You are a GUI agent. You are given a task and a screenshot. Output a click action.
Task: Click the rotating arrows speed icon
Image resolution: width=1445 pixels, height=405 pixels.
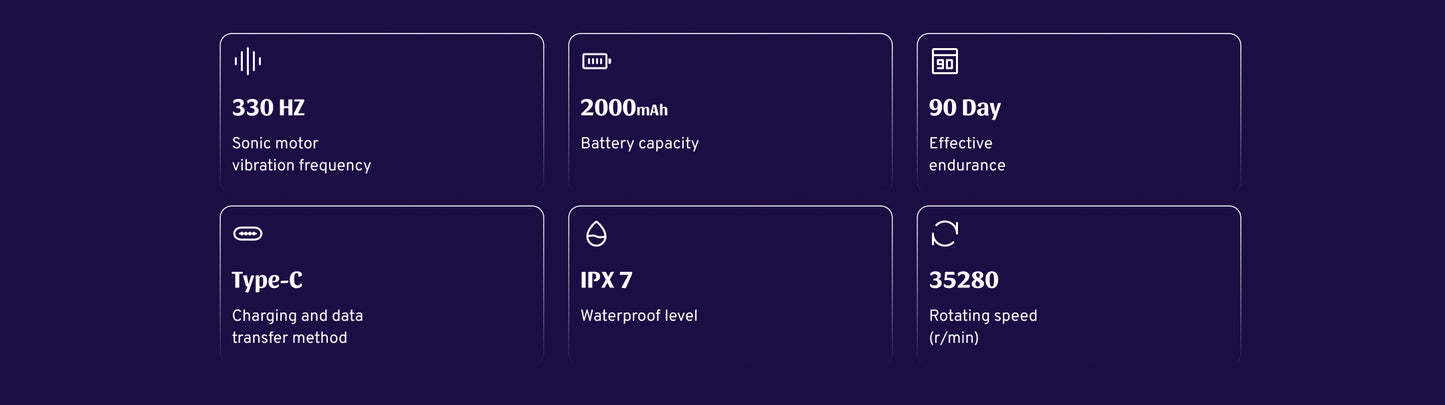(x=944, y=234)
